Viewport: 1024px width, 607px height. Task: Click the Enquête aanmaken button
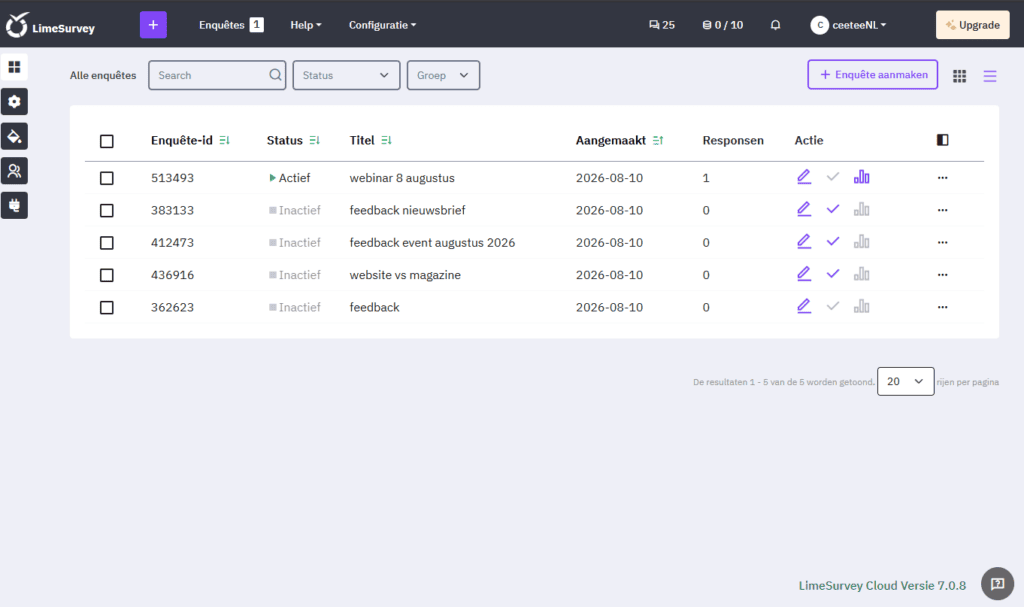click(872, 74)
